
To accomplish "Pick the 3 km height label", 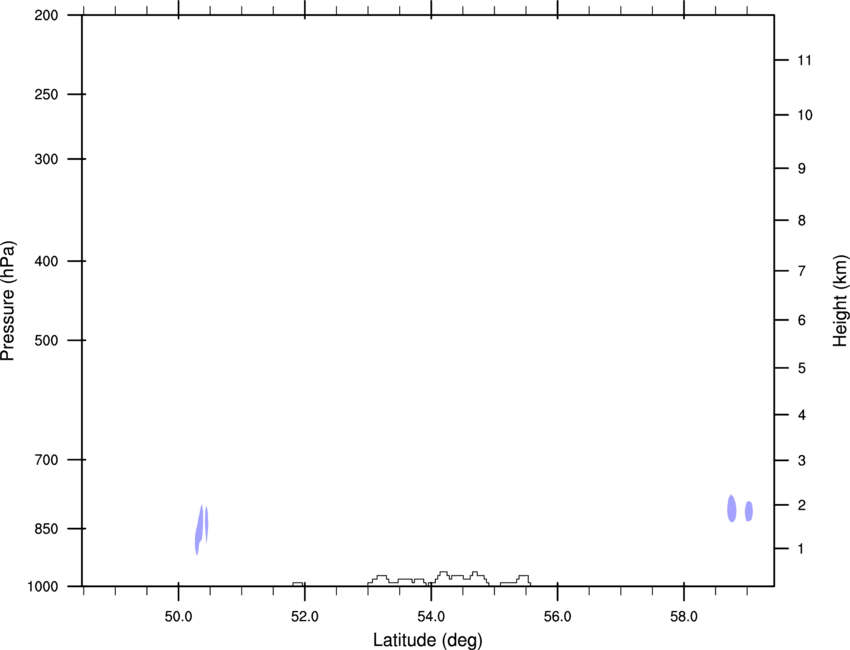I will 802,460.
